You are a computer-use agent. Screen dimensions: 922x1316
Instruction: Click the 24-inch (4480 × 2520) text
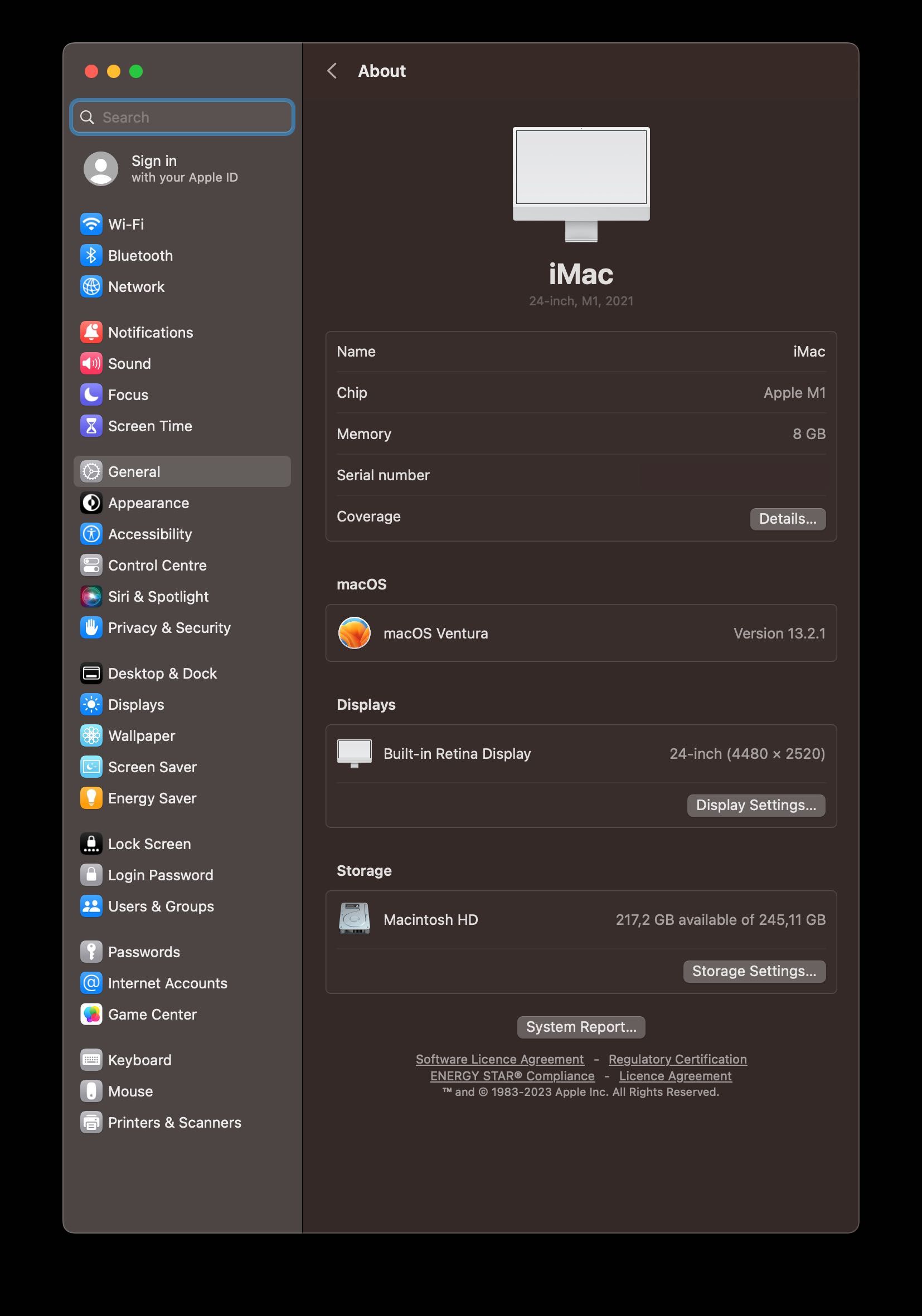748,754
